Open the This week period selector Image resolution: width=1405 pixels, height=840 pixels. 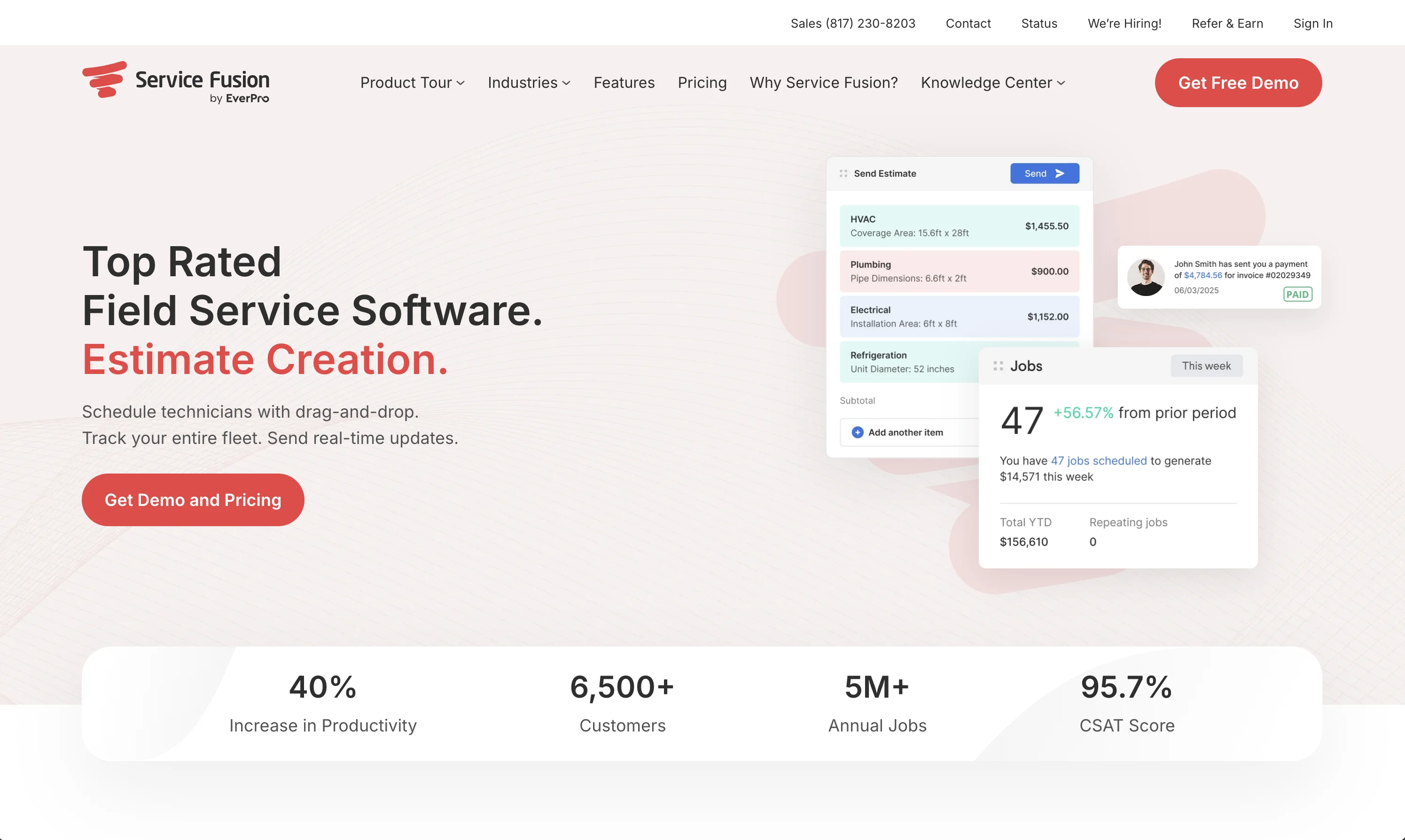(x=1206, y=366)
